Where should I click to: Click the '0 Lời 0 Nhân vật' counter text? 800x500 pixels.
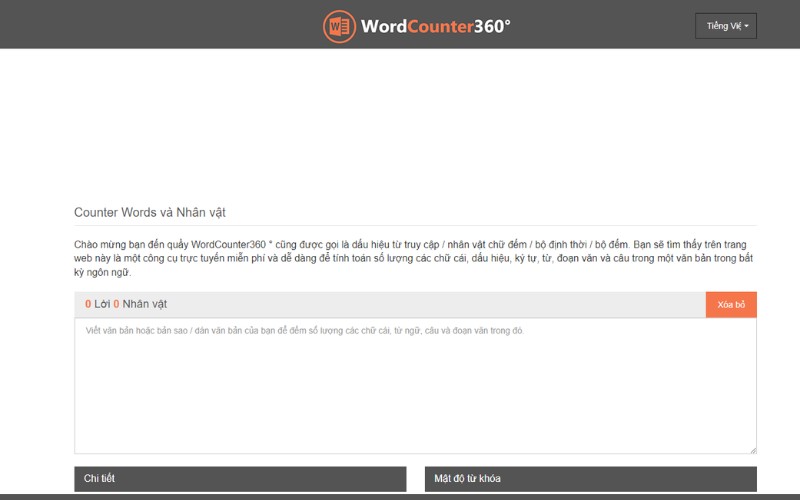point(126,304)
